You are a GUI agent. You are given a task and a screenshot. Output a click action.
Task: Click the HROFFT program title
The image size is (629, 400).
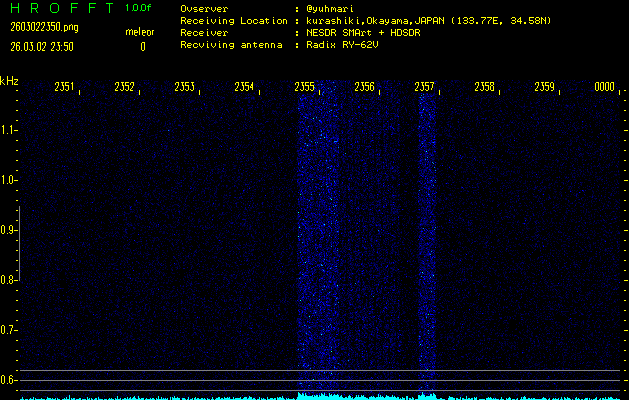[x=62, y=8]
